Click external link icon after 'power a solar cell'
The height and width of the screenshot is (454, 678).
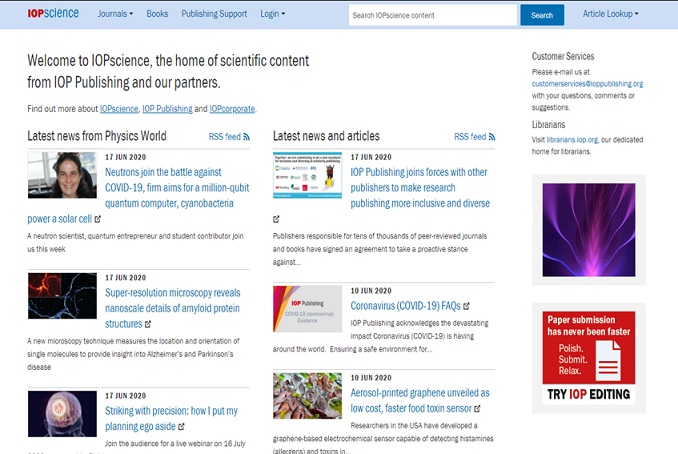[x=99, y=219]
